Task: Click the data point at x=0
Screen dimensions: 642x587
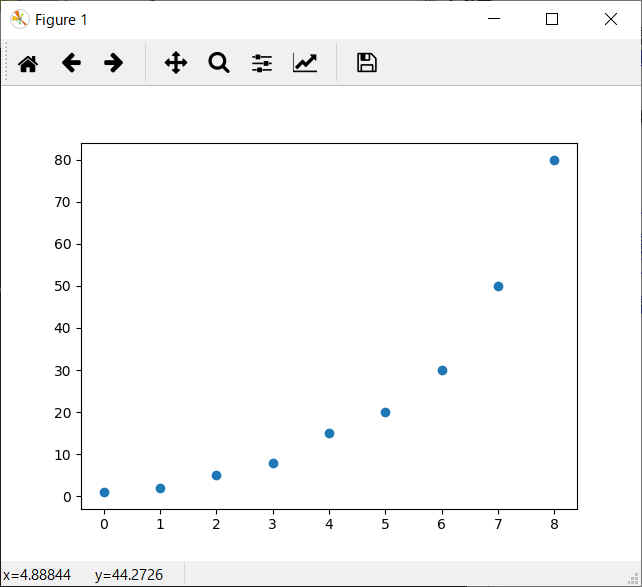Action: click(x=104, y=492)
